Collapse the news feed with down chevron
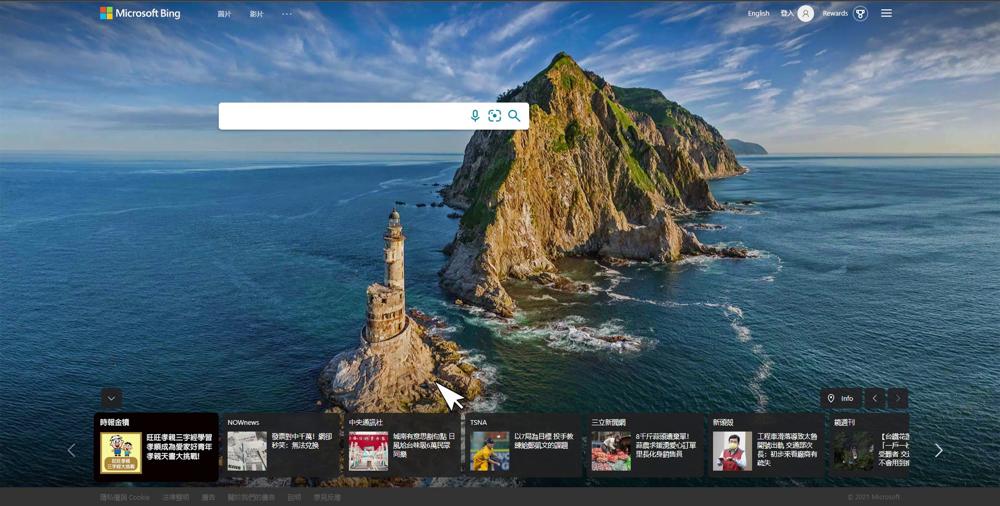1000x506 pixels. [x=112, y=398]
